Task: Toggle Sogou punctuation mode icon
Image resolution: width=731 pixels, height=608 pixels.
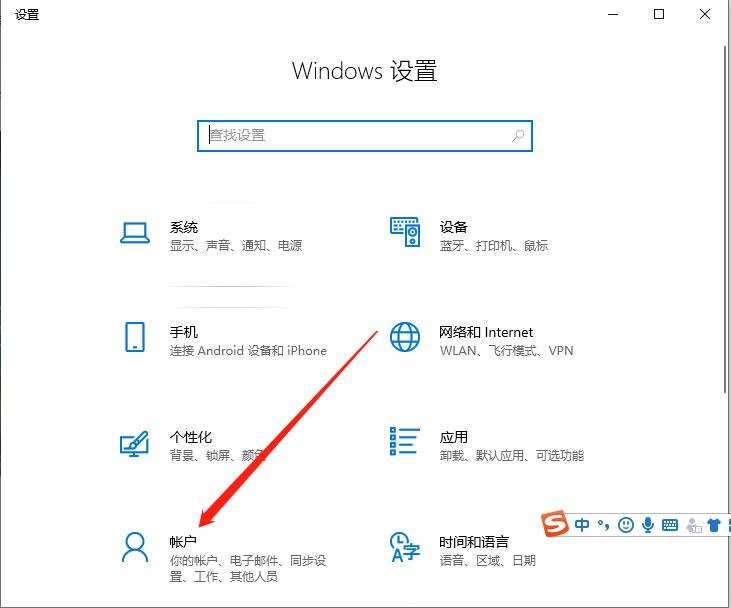Action: (x=604, y=525)
